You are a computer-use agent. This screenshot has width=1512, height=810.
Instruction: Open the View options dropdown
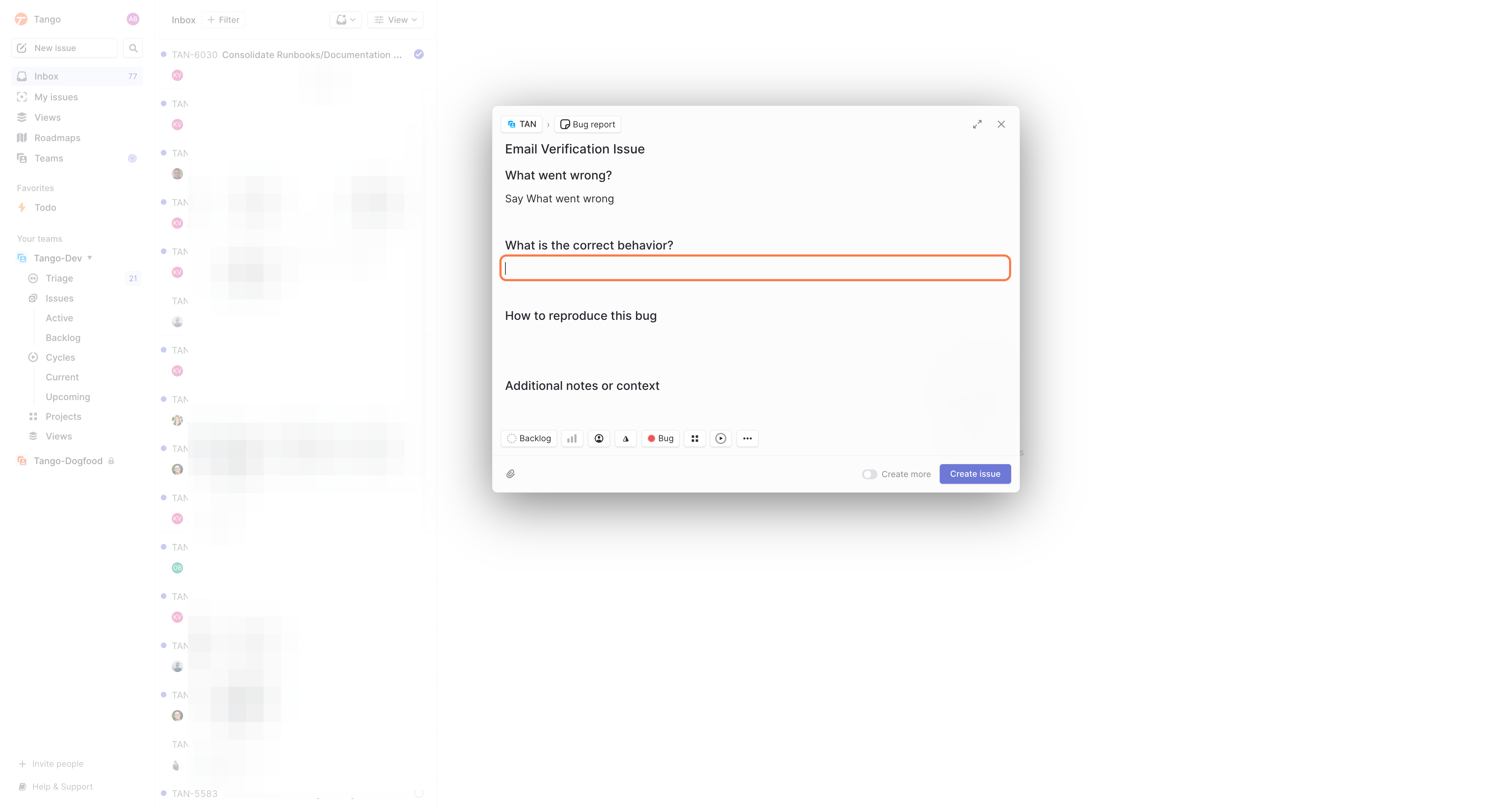(x=396, y=20)
